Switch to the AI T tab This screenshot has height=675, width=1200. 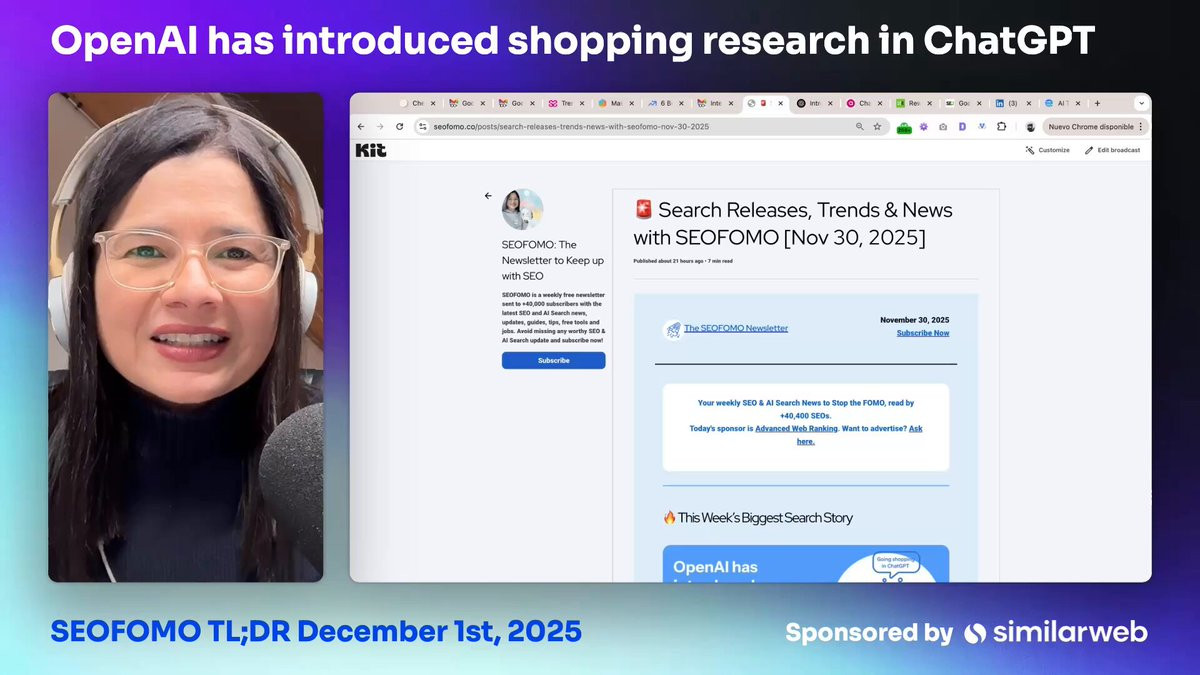tap(1060, 103)
